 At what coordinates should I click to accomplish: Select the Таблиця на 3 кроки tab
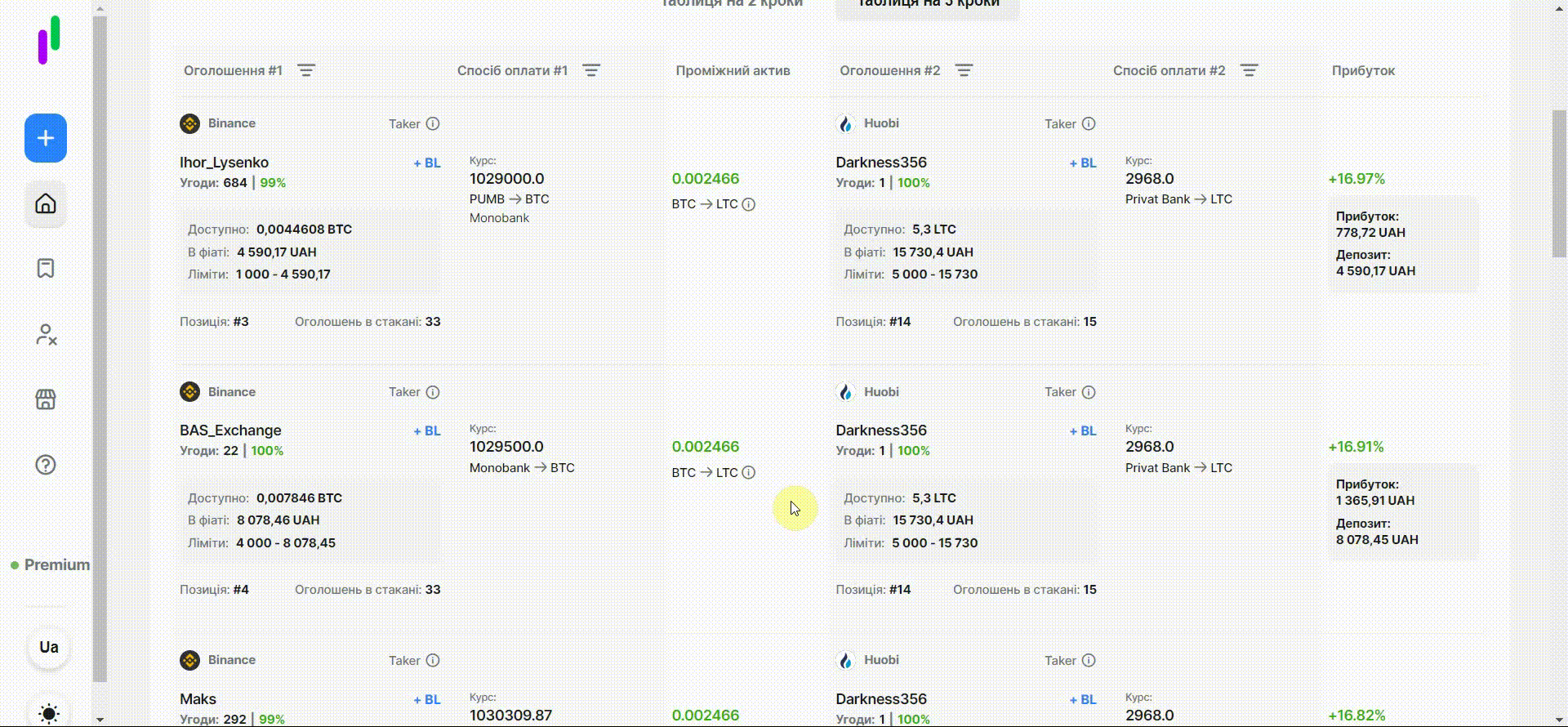click(928, 5)
